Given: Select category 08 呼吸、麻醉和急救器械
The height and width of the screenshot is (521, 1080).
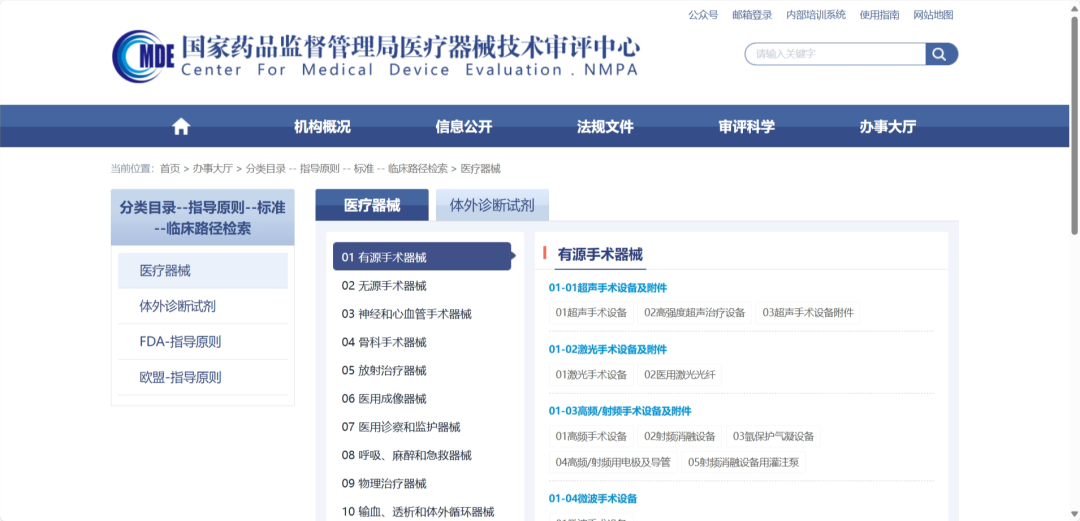Looking at the screenshot, I should tap(406, 455).
